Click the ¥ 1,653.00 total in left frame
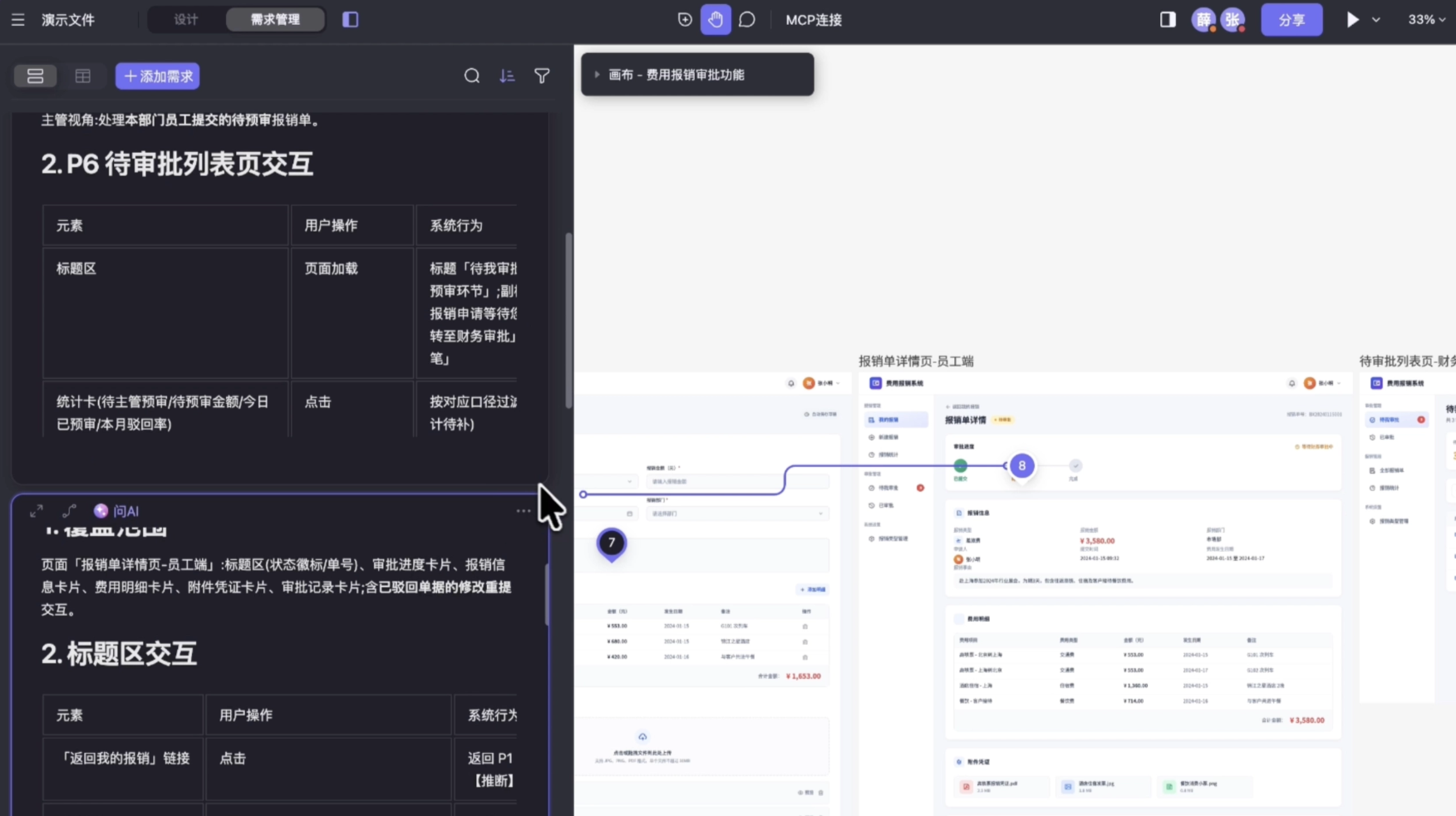Screen dimensions: 1456x816 coord(803,676)
